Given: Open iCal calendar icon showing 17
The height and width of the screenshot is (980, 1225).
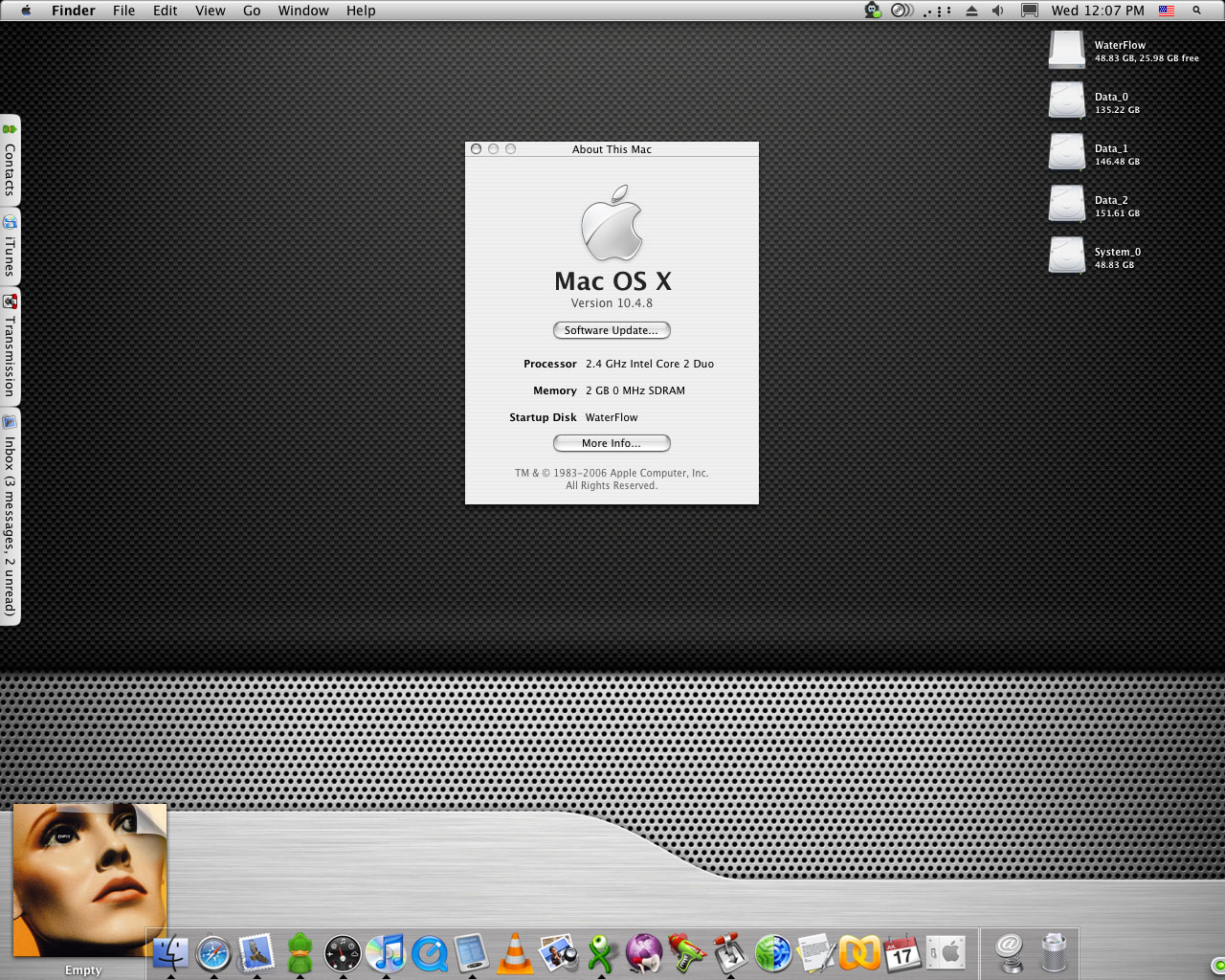Looking at the screenshot, I should [x=902, y=953].
